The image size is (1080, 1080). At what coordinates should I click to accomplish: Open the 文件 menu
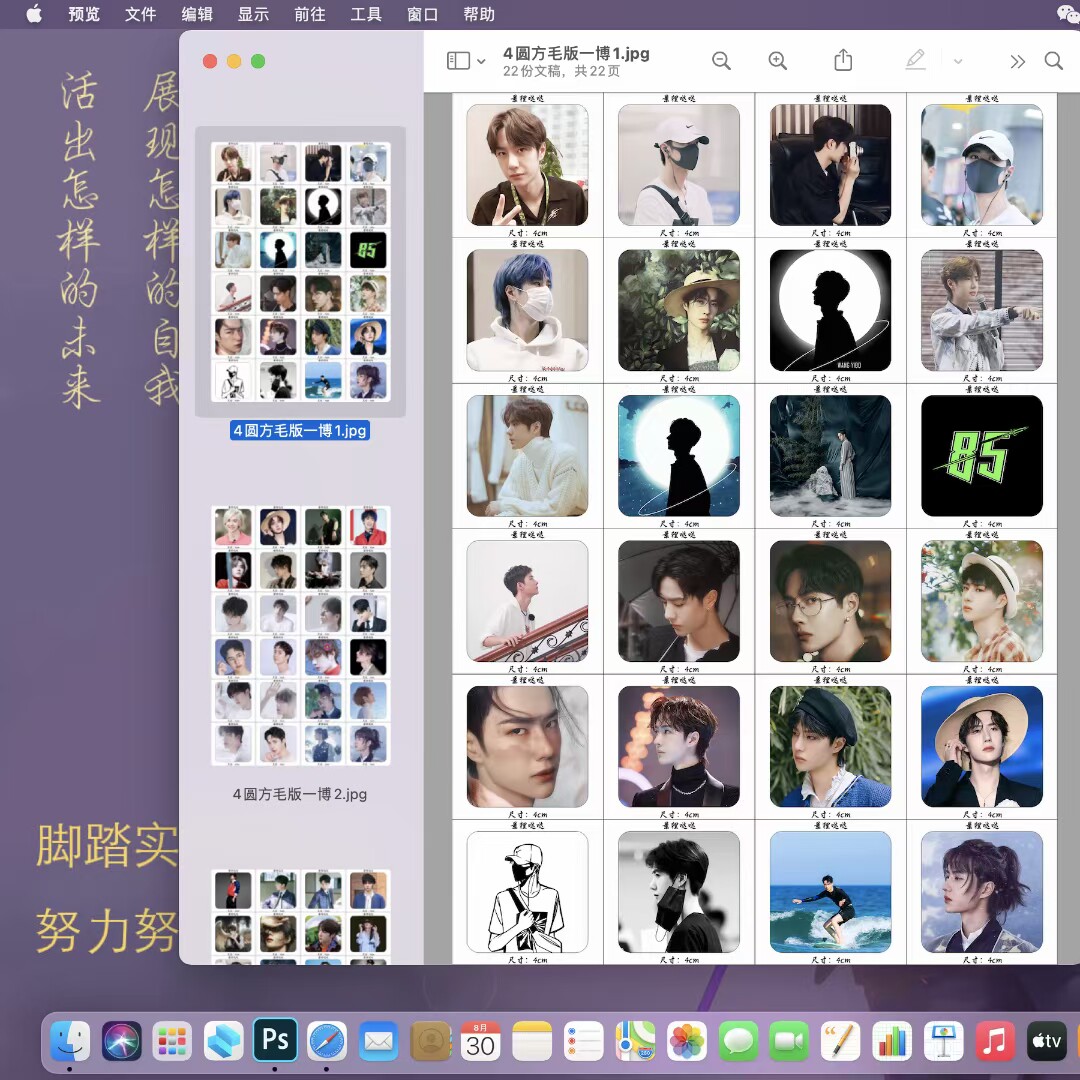[141, 14]
